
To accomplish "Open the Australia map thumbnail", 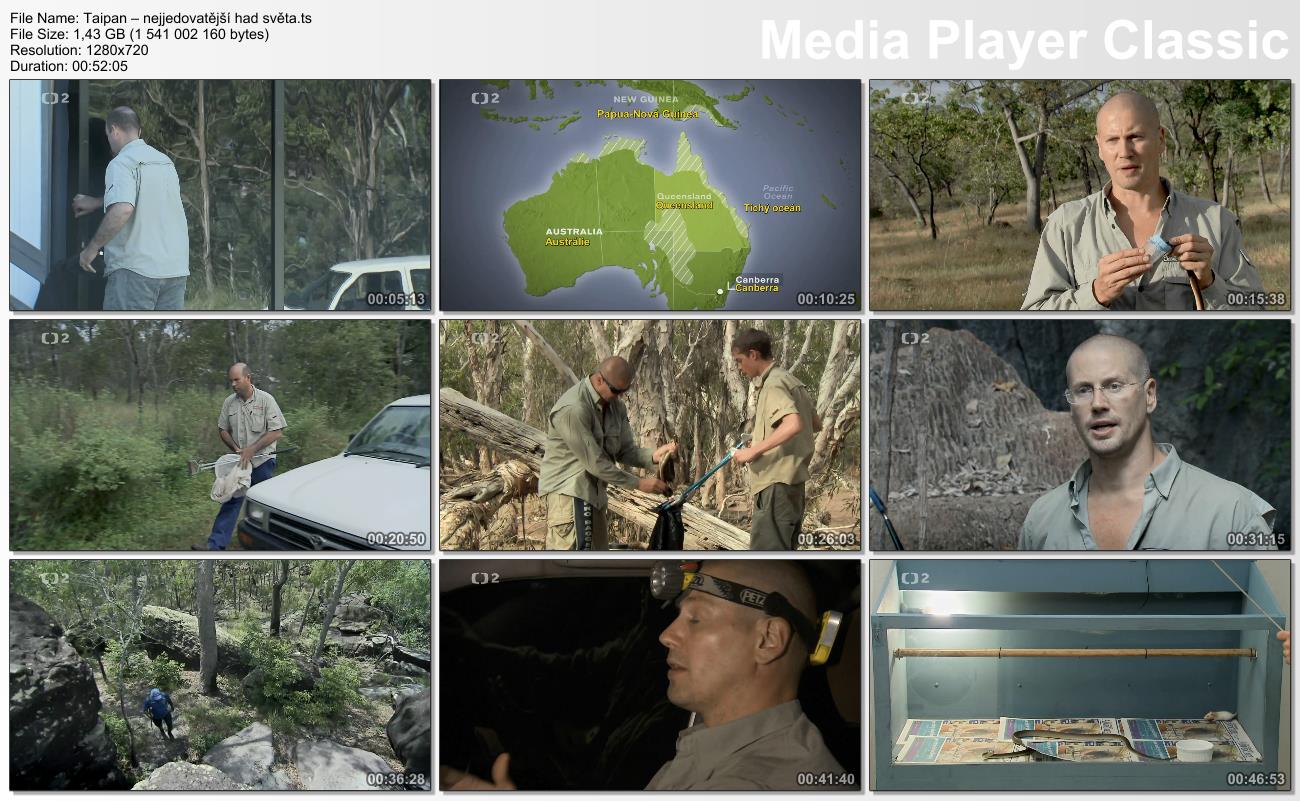I will tap(650, 195).
